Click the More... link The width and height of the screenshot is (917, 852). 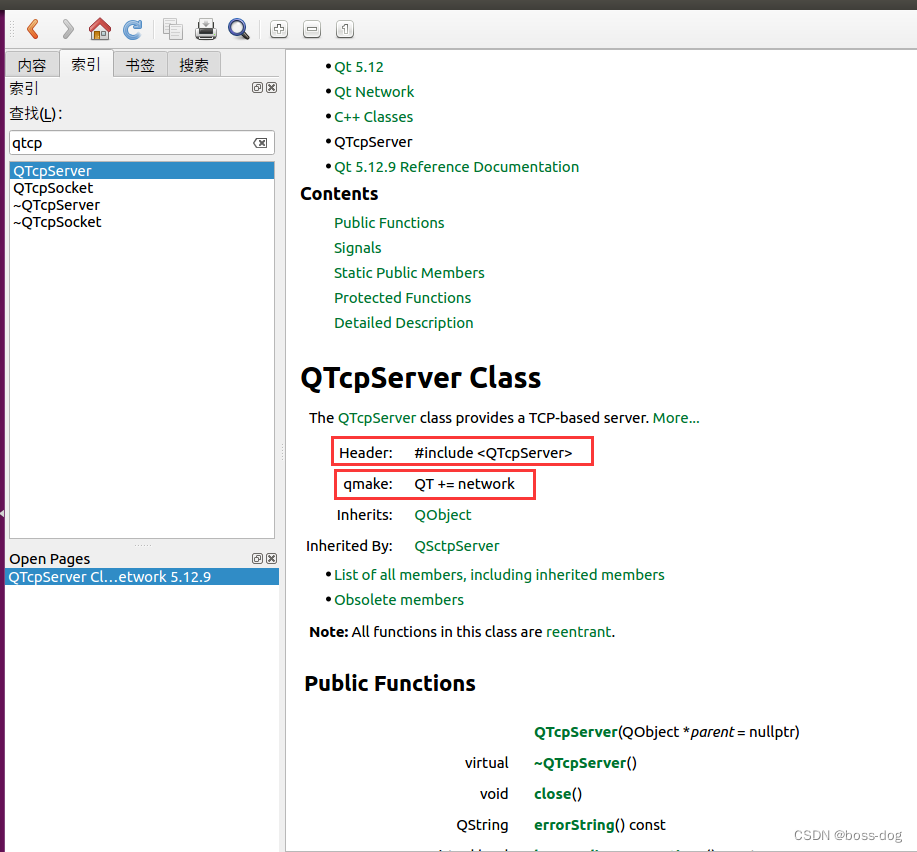coord(675,418)
